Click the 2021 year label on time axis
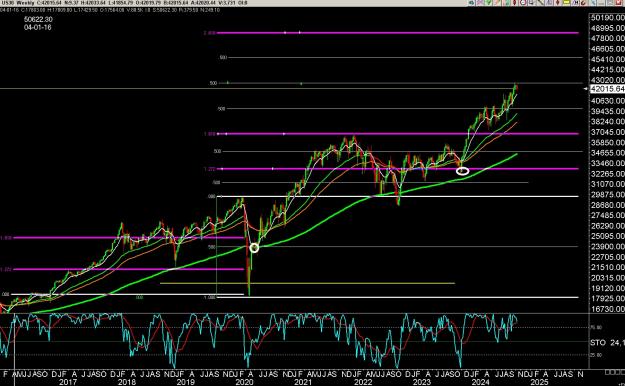 (303, 382)
